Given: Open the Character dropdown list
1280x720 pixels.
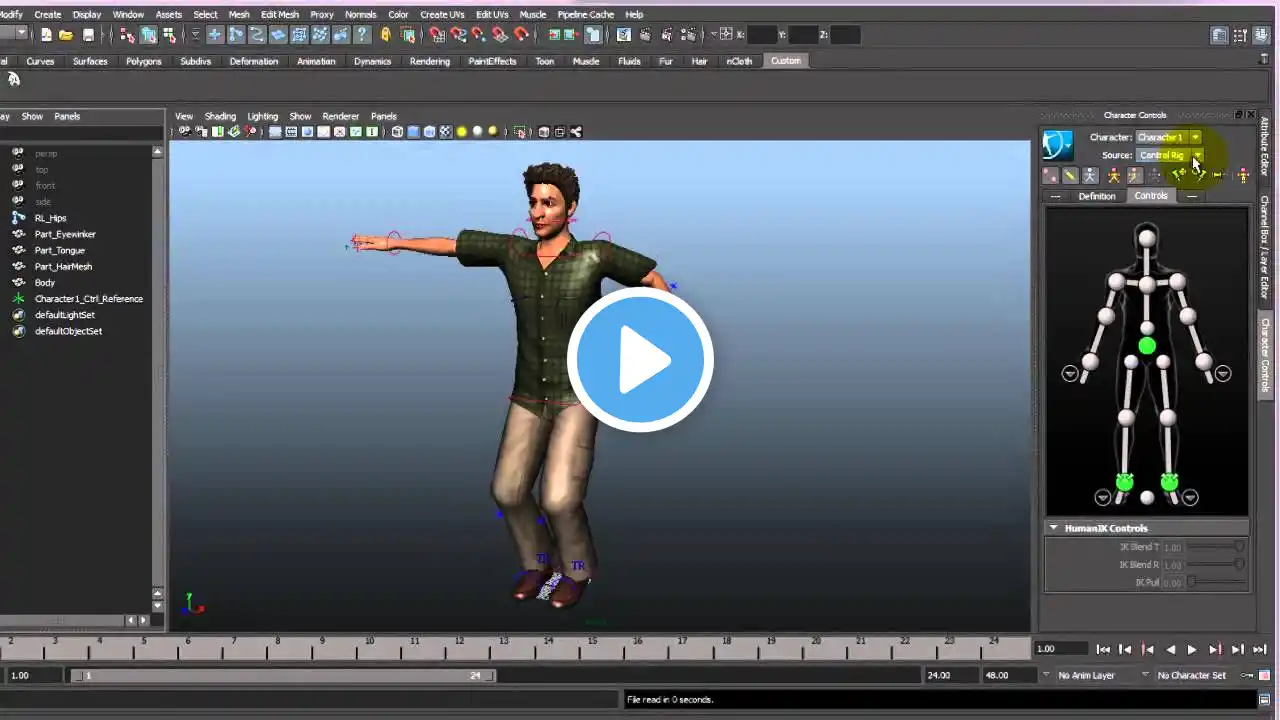Looking at the screenshot, I should click(x=1195, y=137).
